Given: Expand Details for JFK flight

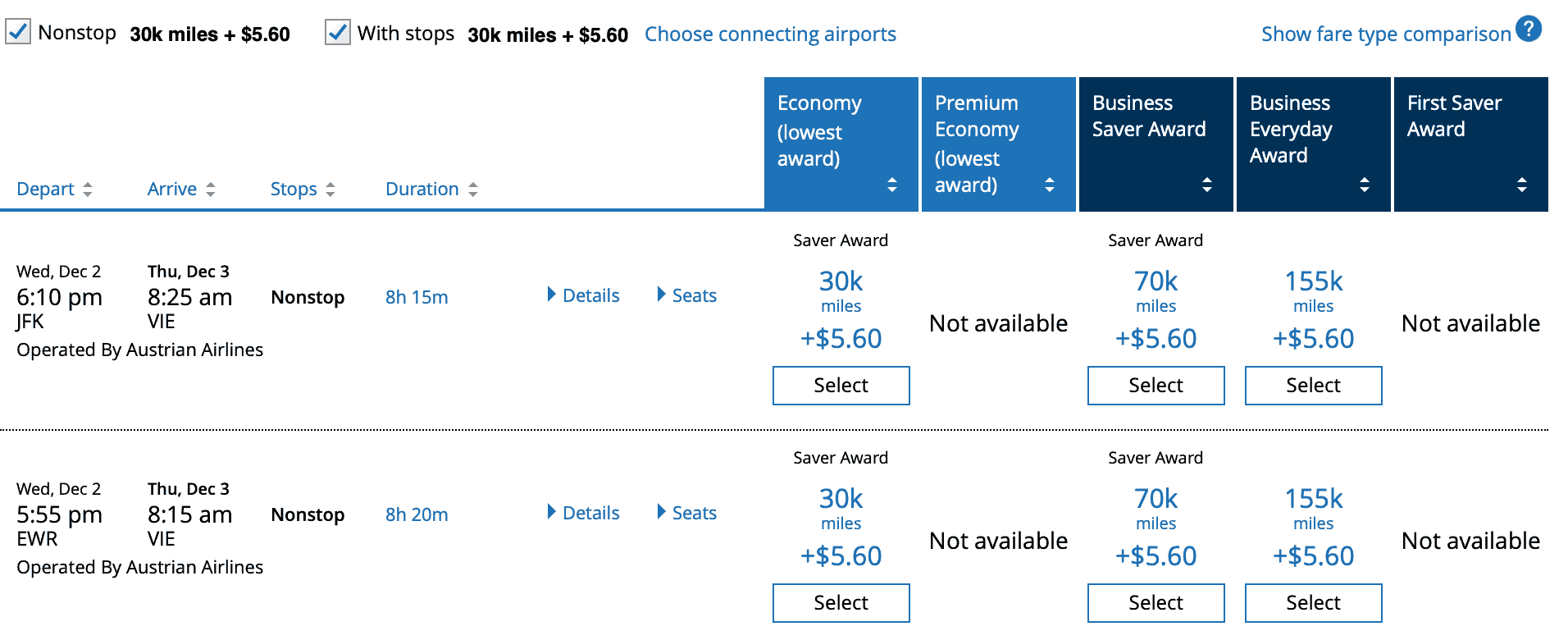Looking at the screenshot, I should click(x=583, y=295).
